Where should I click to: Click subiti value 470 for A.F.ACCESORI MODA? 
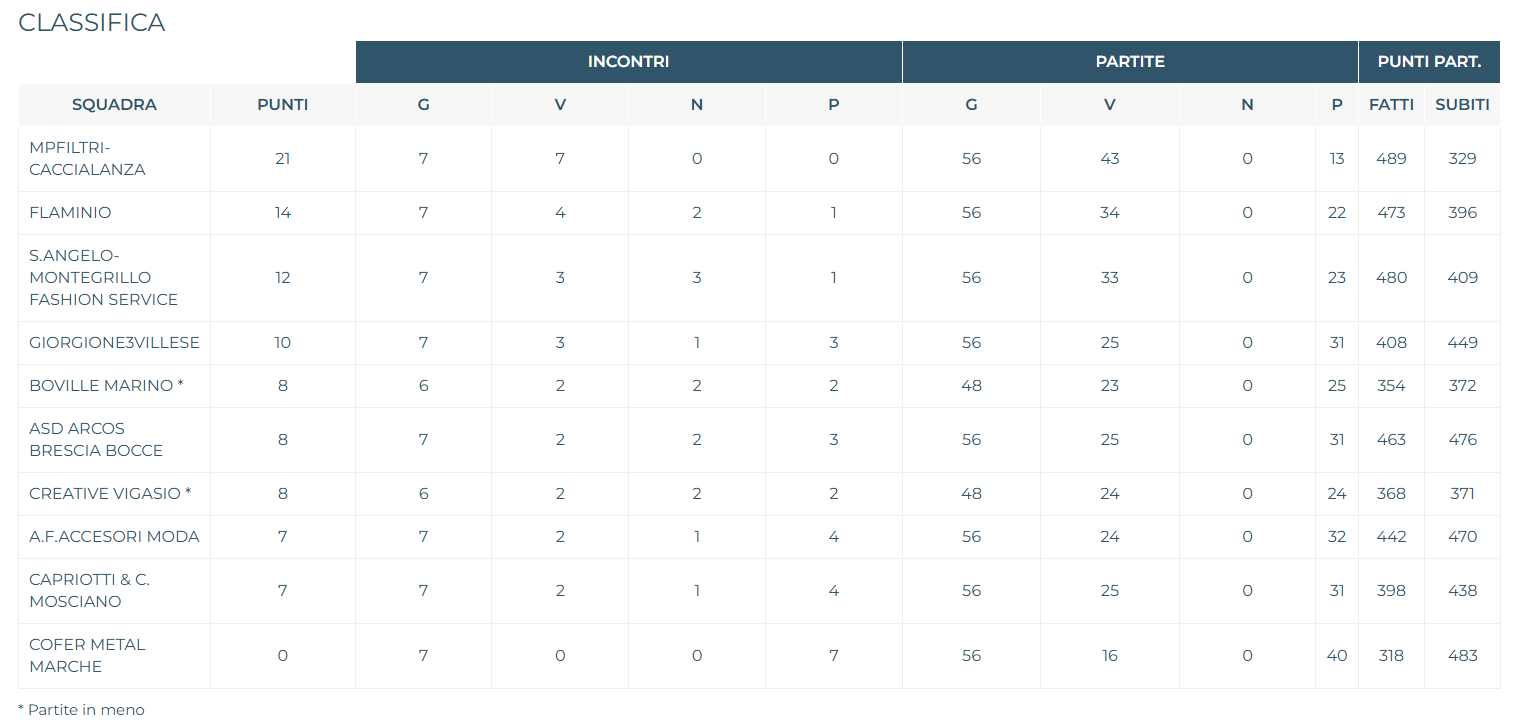1462,537
